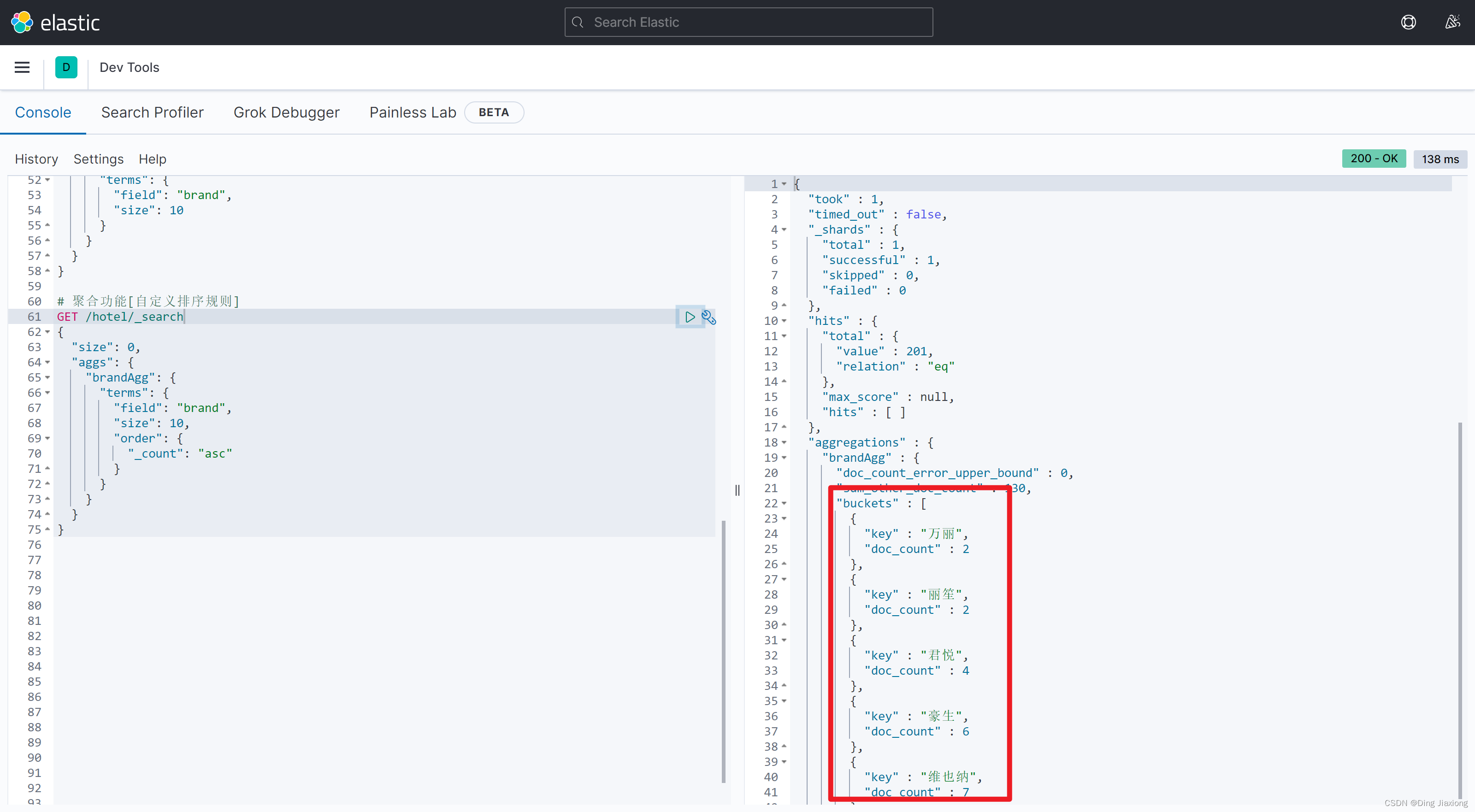Open the hamburger navigation menu

(22, 68)
